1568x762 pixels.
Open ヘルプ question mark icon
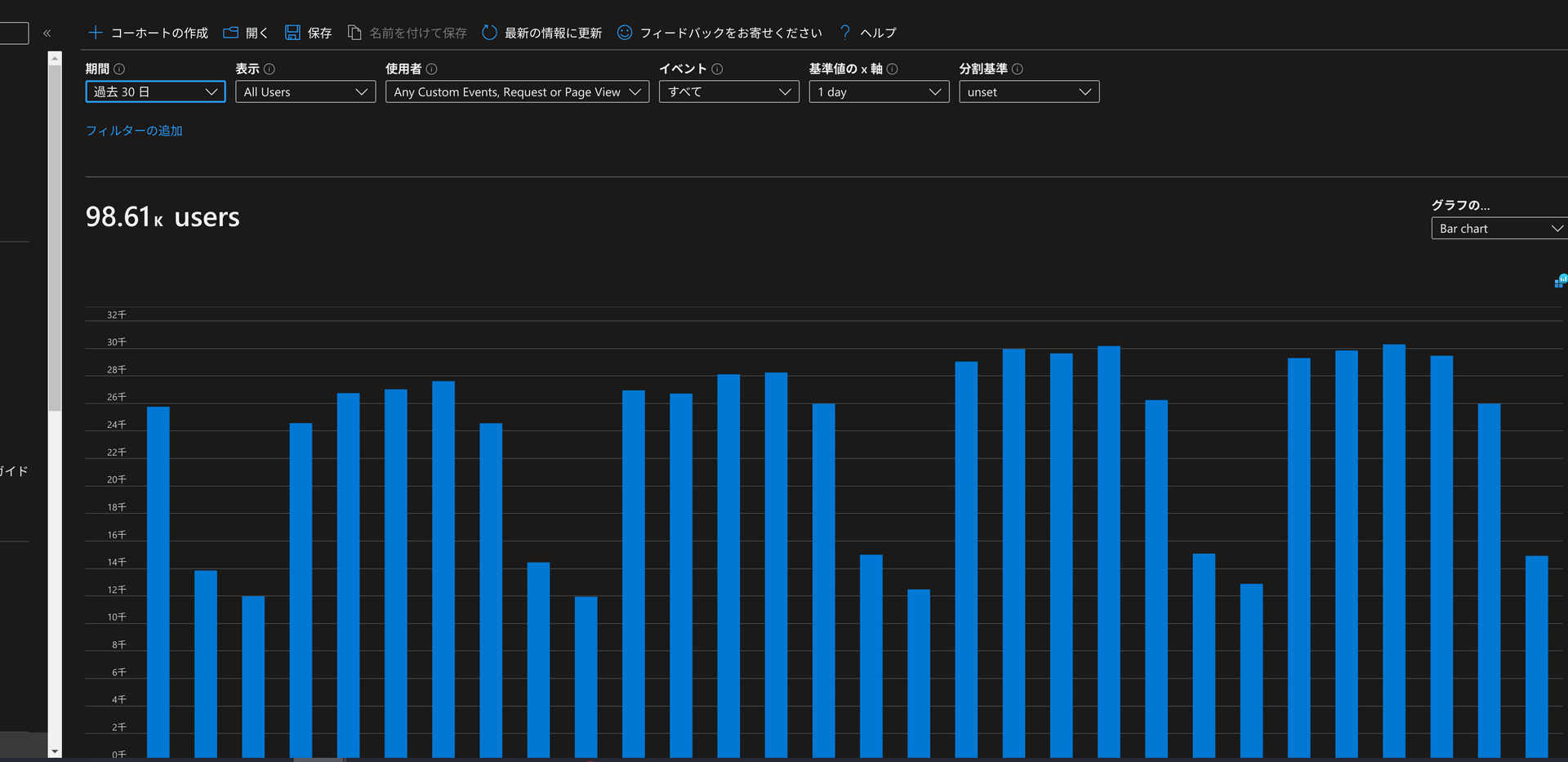coord(845,33)
